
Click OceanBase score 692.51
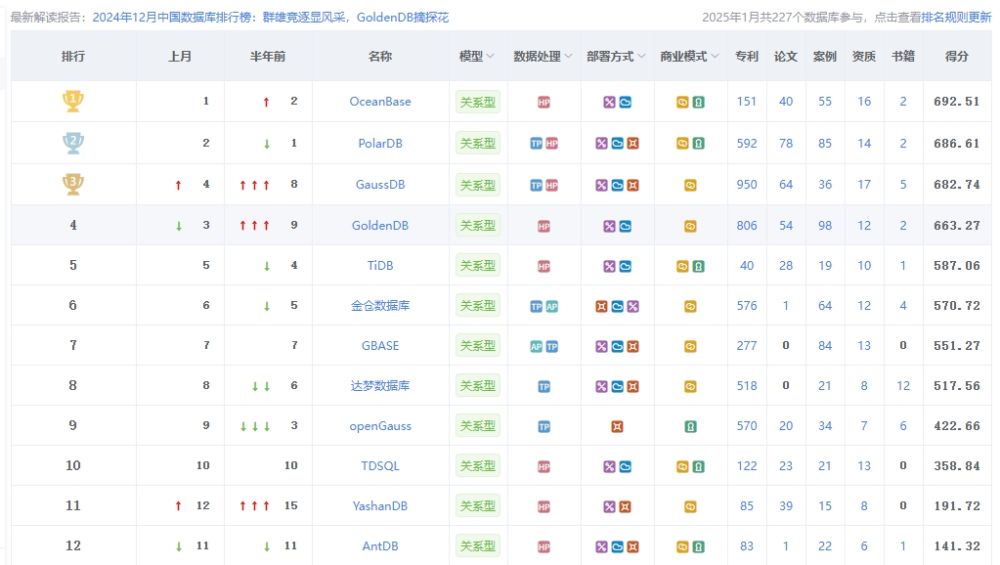(x=956, y=101)
